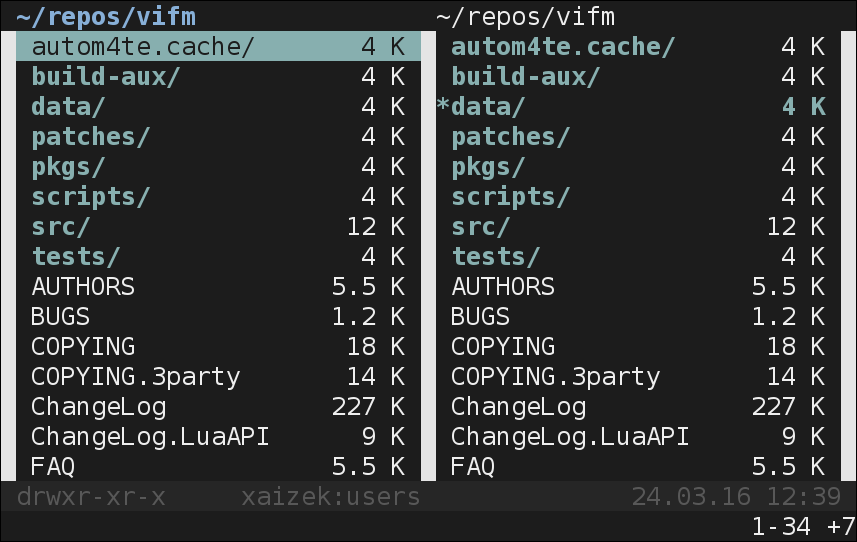Select patches/ in the right pane
The image size is (857, 542).
pos(638,137)
